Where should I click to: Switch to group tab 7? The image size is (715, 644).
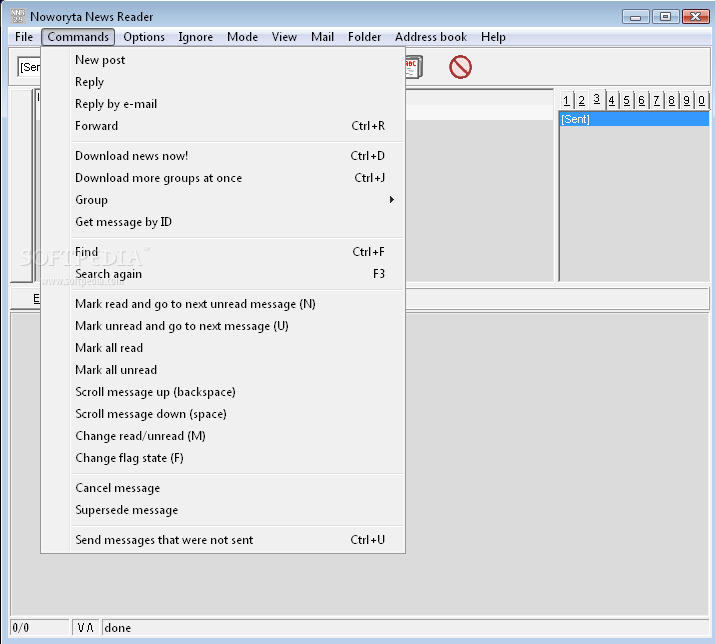(656, 100)
